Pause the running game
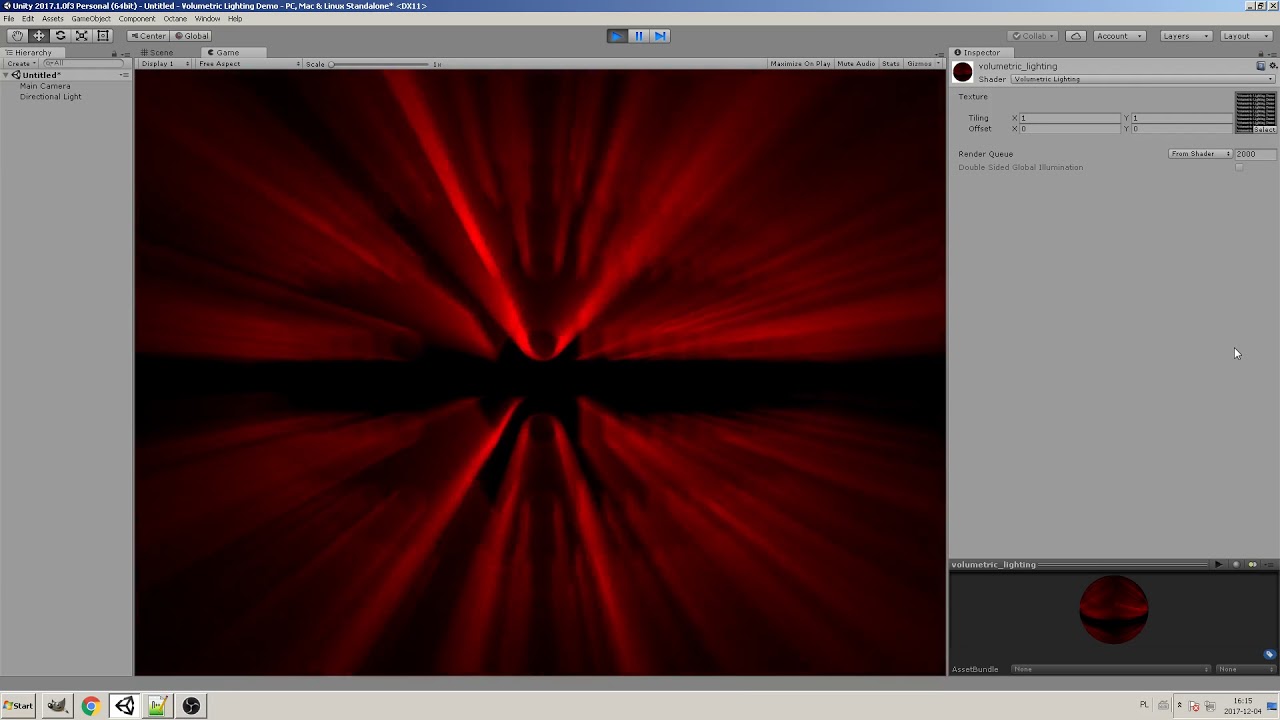 (638, 36)
